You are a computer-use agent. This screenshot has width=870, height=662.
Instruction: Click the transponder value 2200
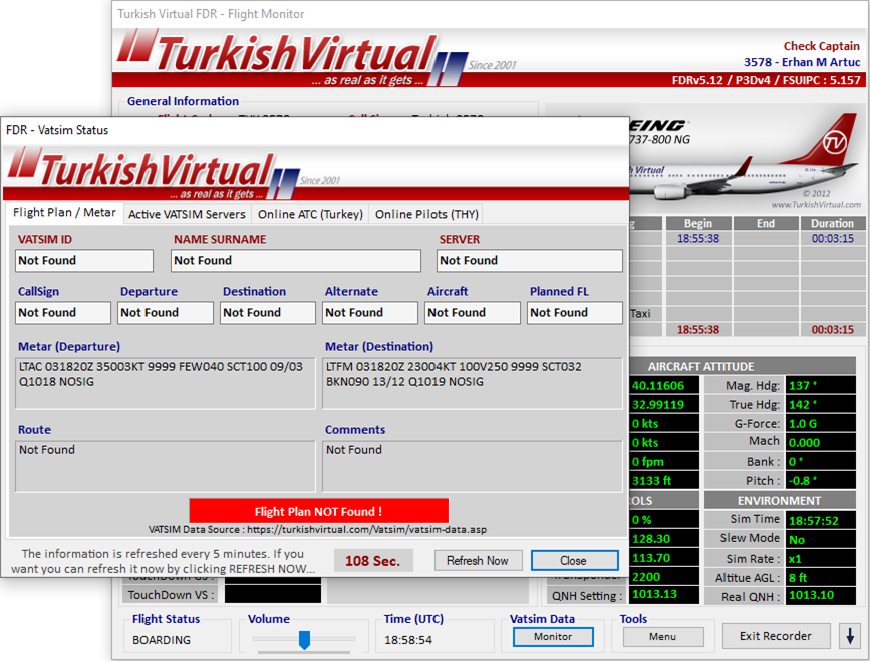click(x=664, y=577)
